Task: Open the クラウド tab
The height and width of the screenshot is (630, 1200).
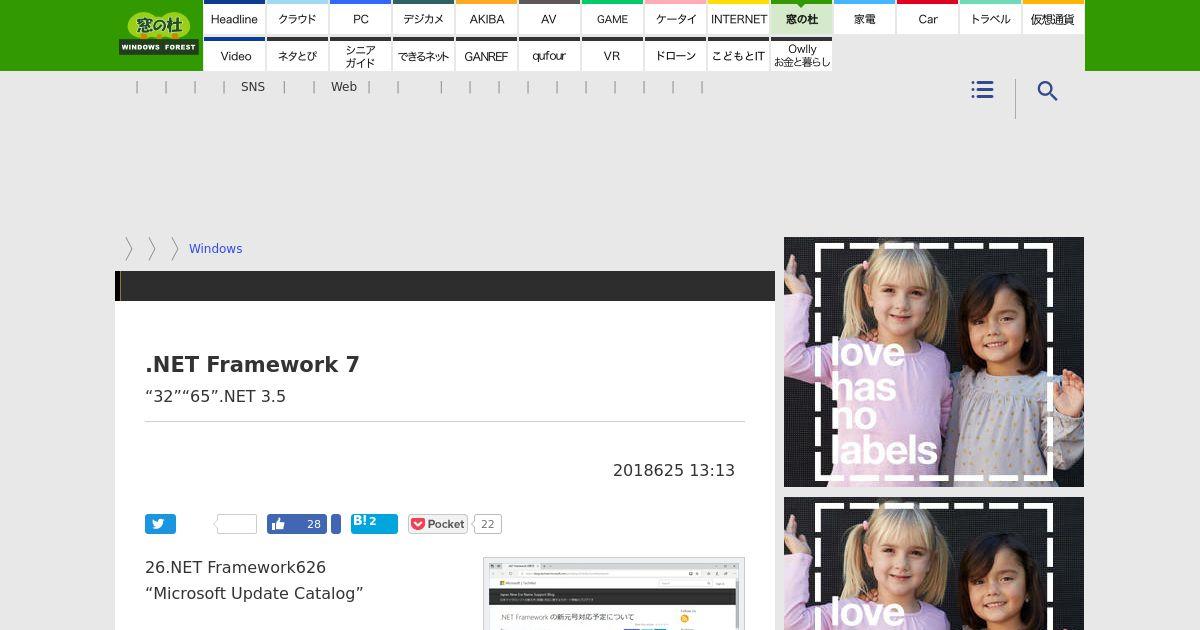Action: pos(297,18)
